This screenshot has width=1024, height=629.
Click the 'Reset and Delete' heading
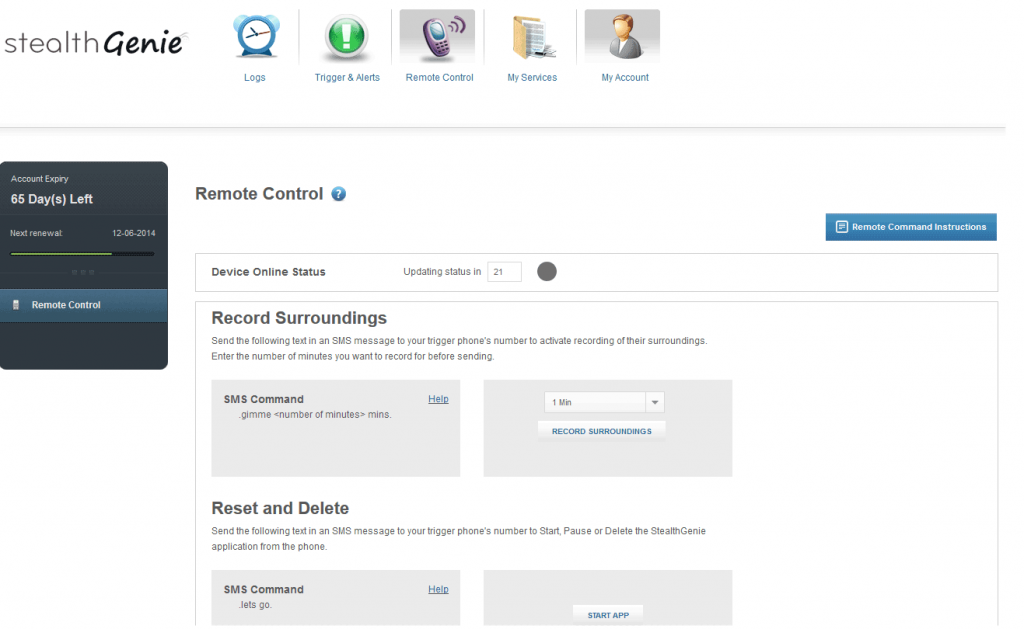pos(280,508)
